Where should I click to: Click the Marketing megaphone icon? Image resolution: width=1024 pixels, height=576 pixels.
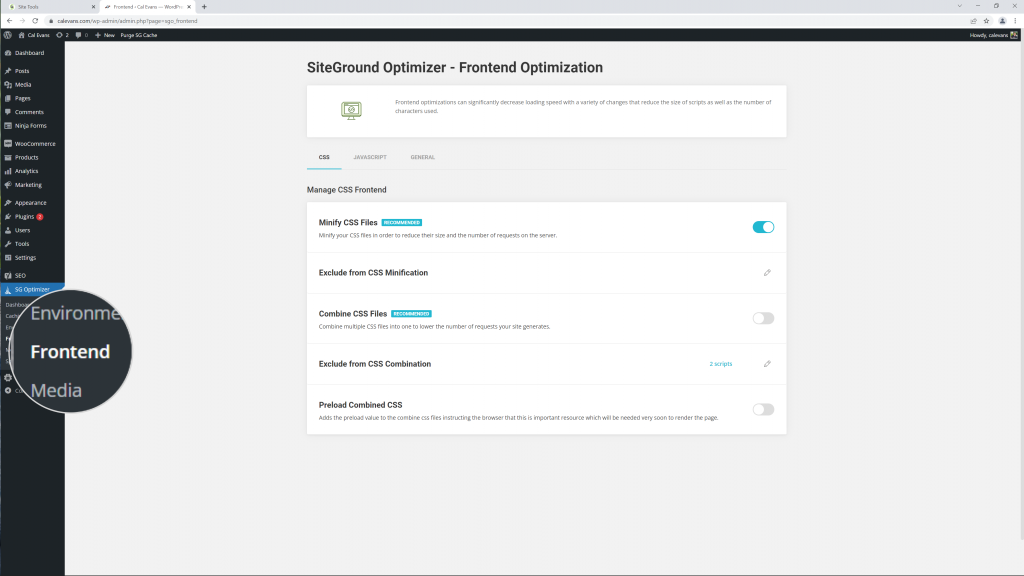tap(8, 185)
